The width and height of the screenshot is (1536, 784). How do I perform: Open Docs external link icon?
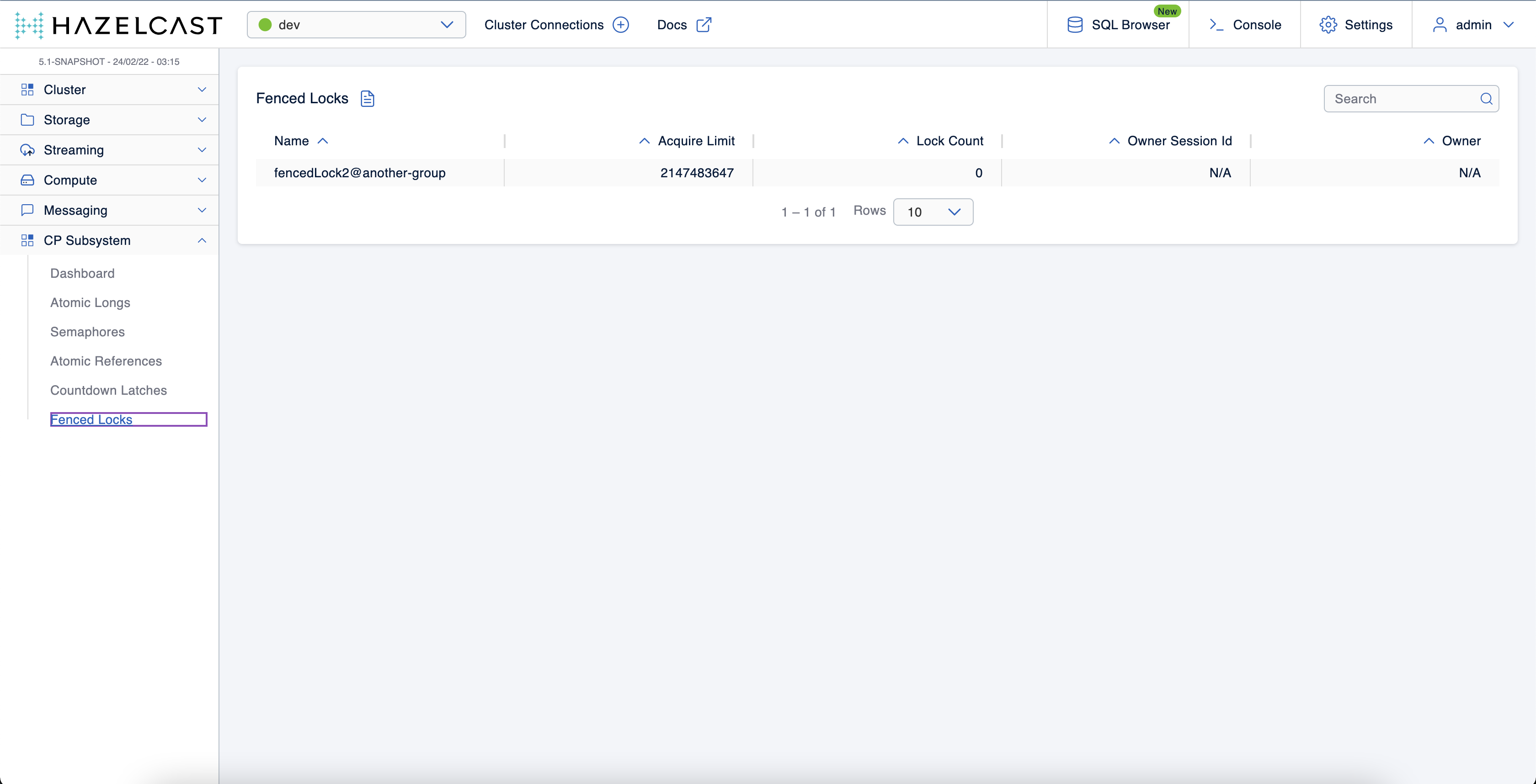click(704, 25)
